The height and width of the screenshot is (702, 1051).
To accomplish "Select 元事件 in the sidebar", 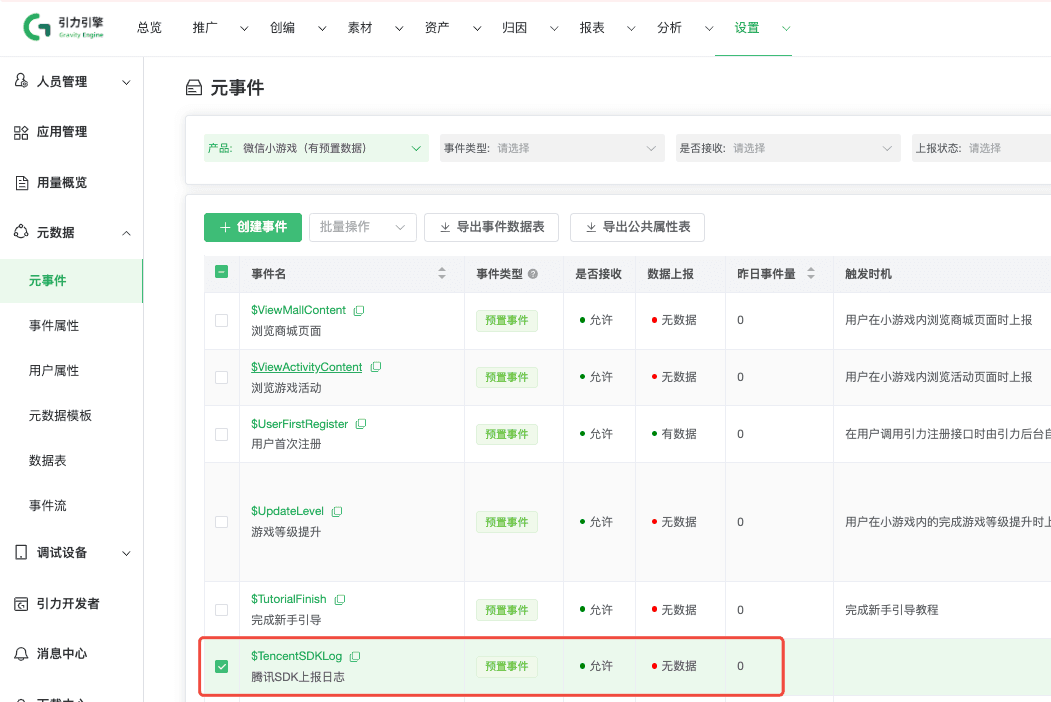I will [71, 281].
